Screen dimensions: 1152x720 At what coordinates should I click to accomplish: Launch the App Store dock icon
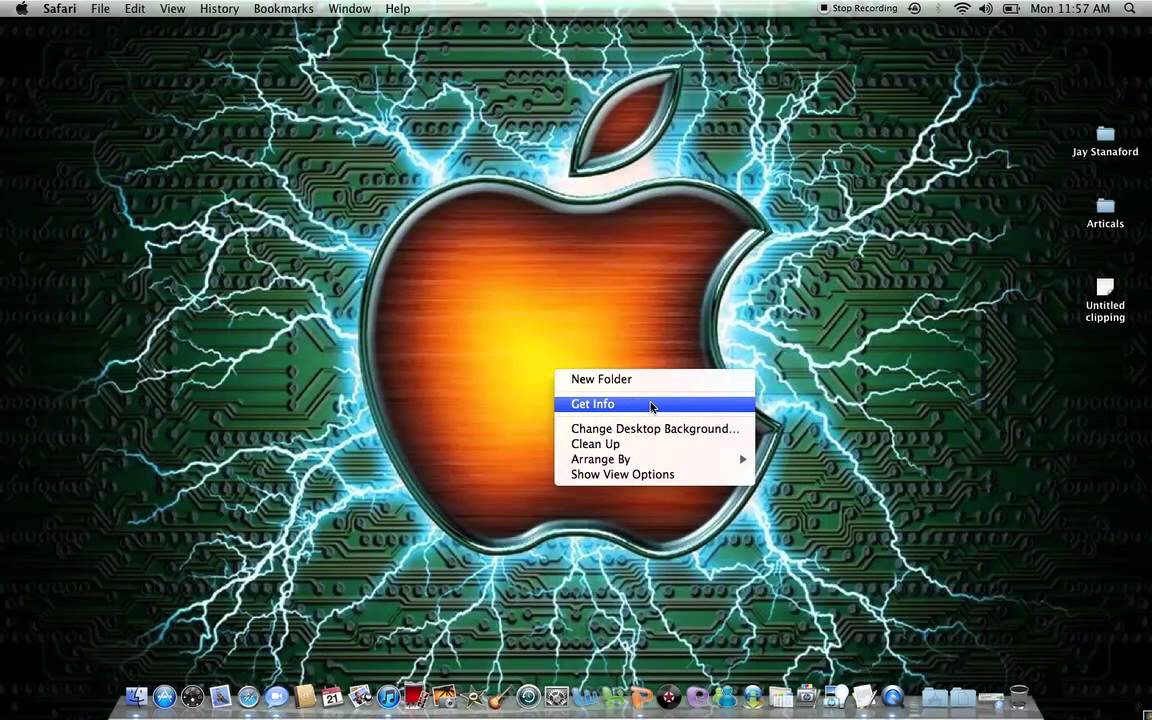tap(165, 697)
